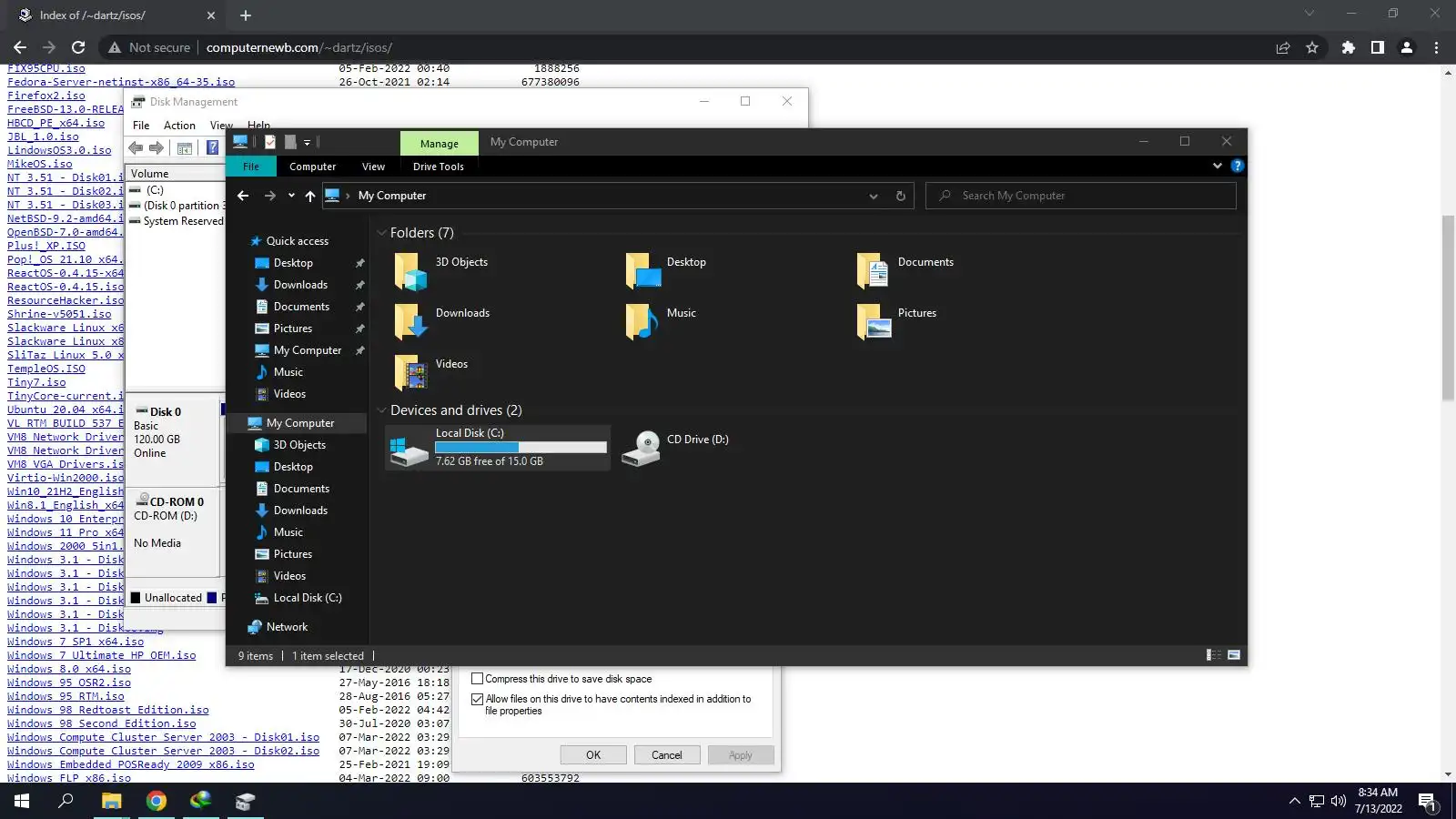
Task: Click Disk Management show/hide console tree icon
Action: tap(185, 147)
